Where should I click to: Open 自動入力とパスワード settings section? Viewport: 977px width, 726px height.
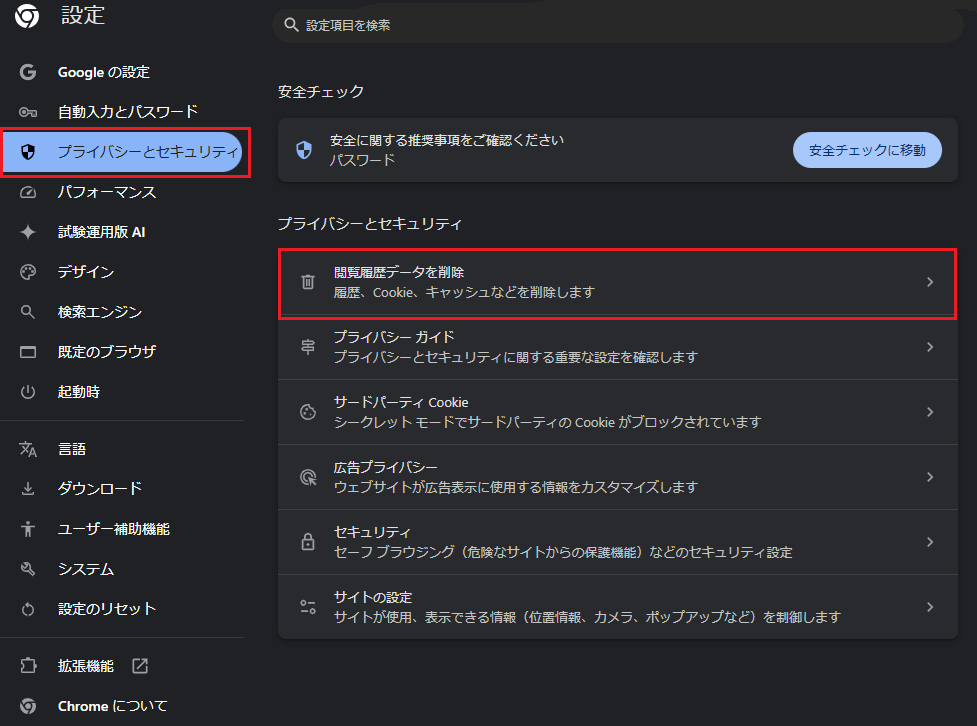coord(128,112)
